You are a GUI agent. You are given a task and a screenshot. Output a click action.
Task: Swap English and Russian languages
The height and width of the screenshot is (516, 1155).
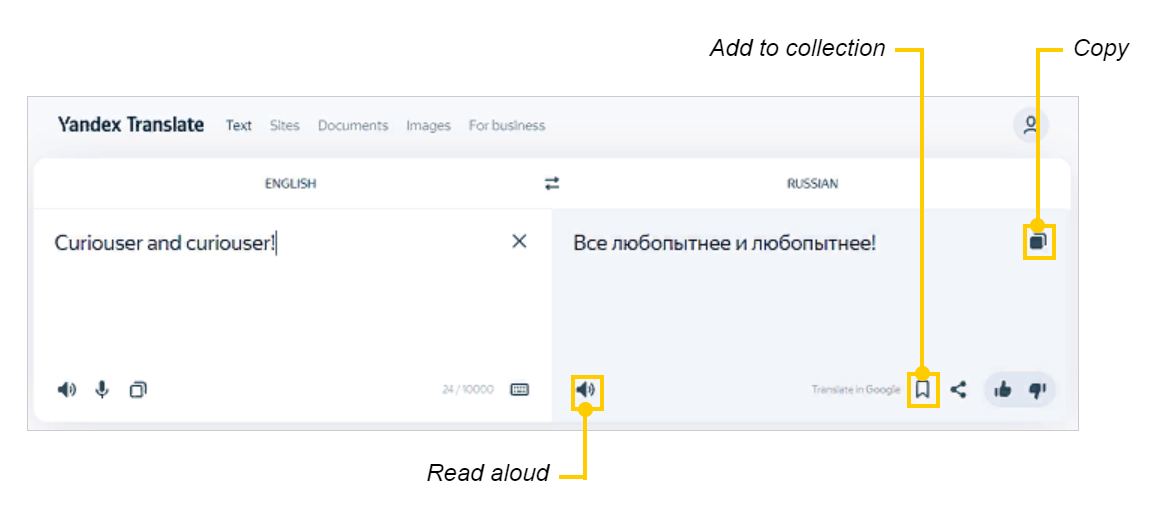(x=552, y=184)
